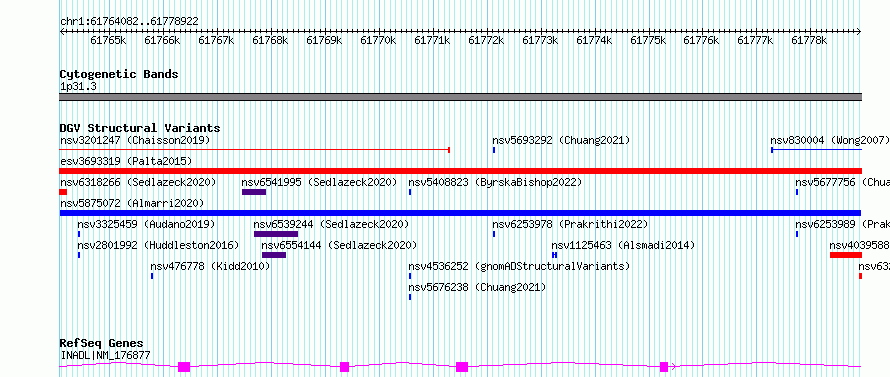Click the blue marker under nsv6253978
890x377 pixels.
click(494, 234)
